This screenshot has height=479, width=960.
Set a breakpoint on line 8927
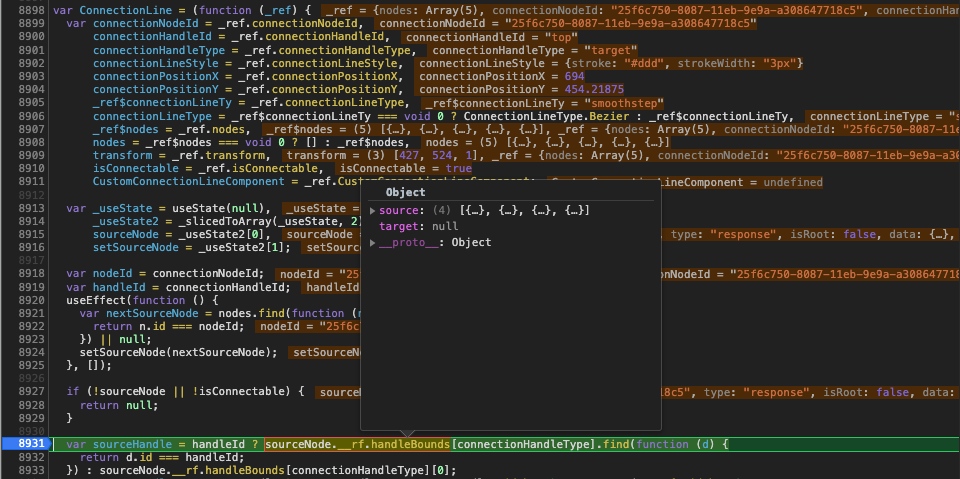[x=31, y=392]
